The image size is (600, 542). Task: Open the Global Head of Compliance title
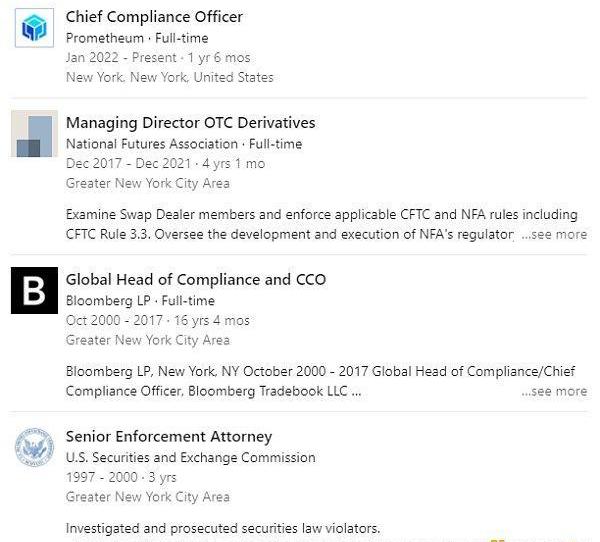(195, 280)
